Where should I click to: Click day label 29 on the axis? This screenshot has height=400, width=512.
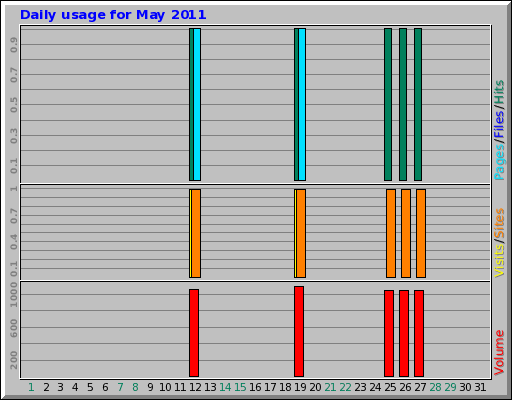click(x=450, y=387)
